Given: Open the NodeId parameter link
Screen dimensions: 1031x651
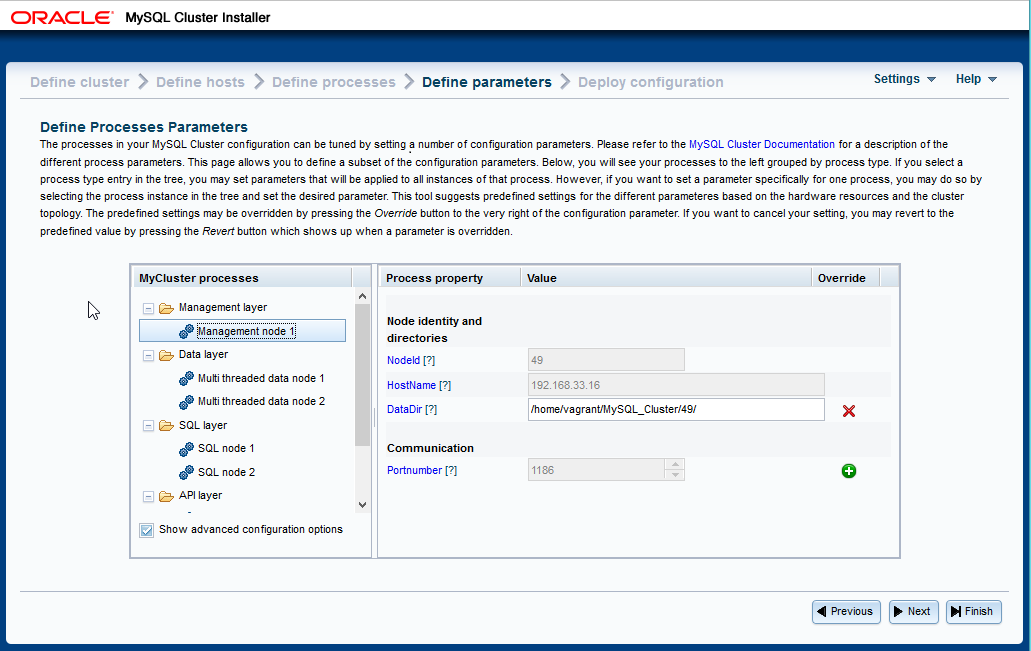Looking at the screenshot, I should click(403, 360).
